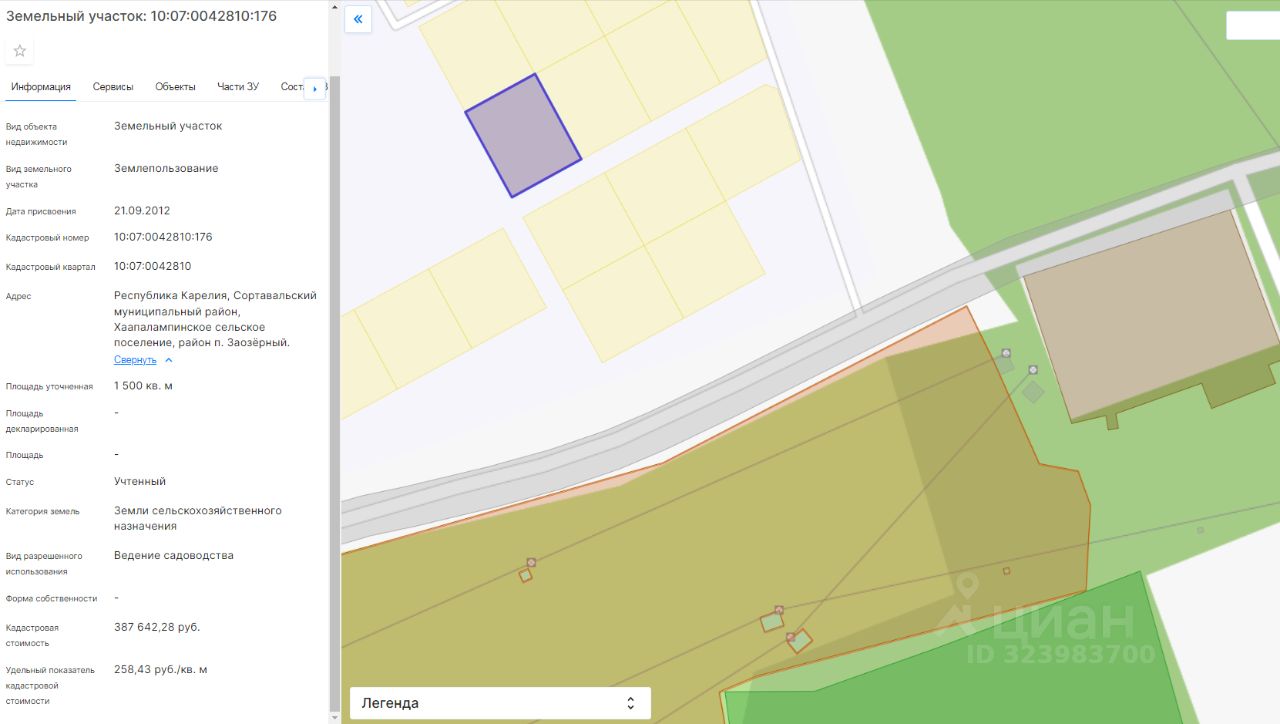This screenshot has height=724, width=1280.
Task: Open the Части ЗУ tab
Action: (238, 87)
